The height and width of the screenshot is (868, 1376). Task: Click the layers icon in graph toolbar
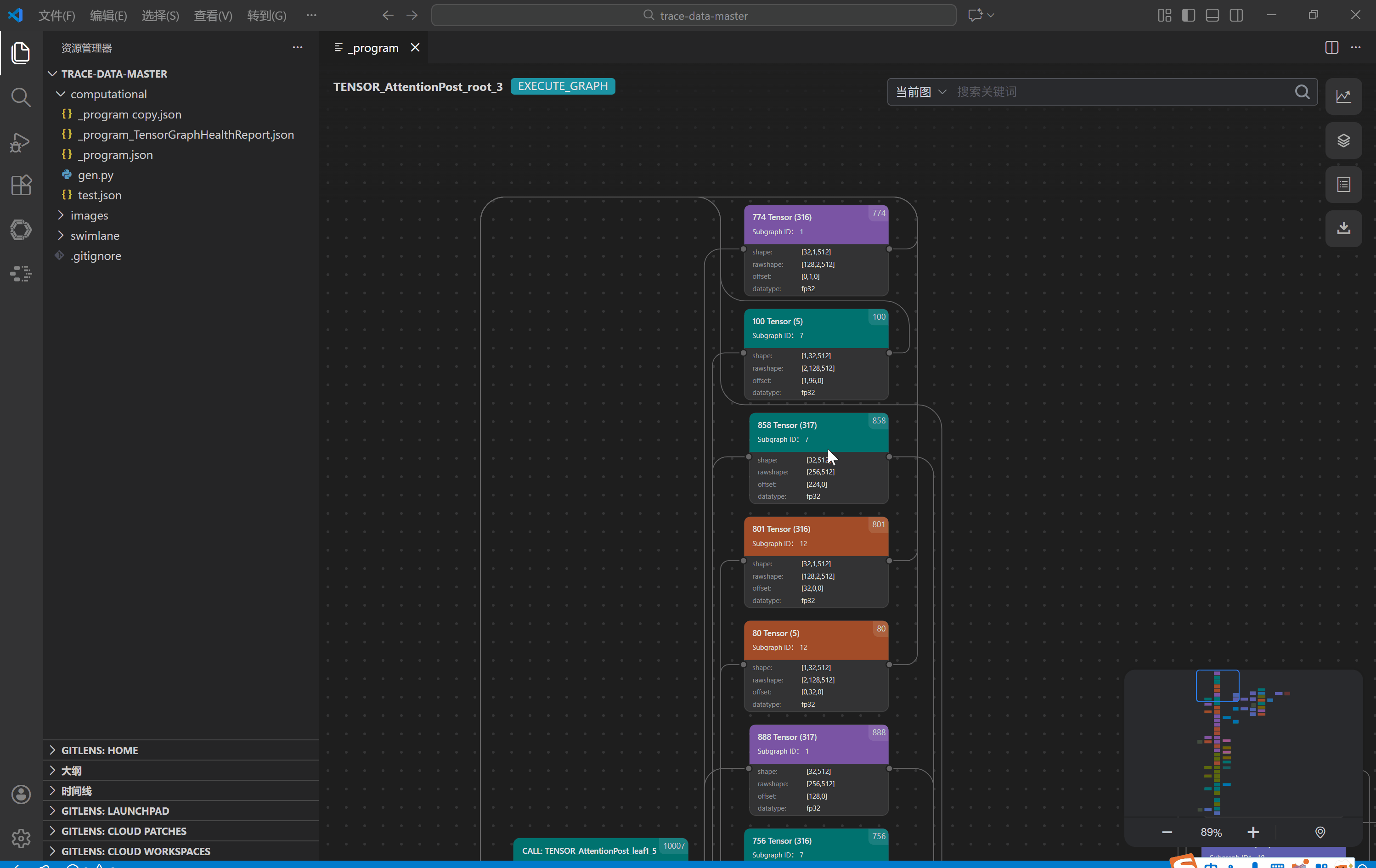coord(1343,141)
